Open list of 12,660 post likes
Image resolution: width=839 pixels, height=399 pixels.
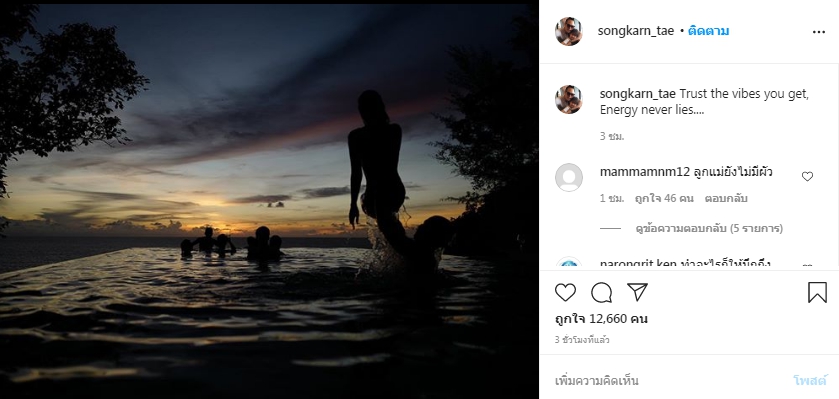click(601, 319)
